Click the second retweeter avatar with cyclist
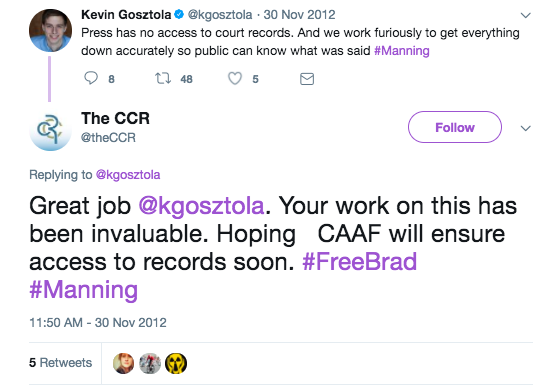The width and height of the screenshot is (560, 389). pos(150,363)
